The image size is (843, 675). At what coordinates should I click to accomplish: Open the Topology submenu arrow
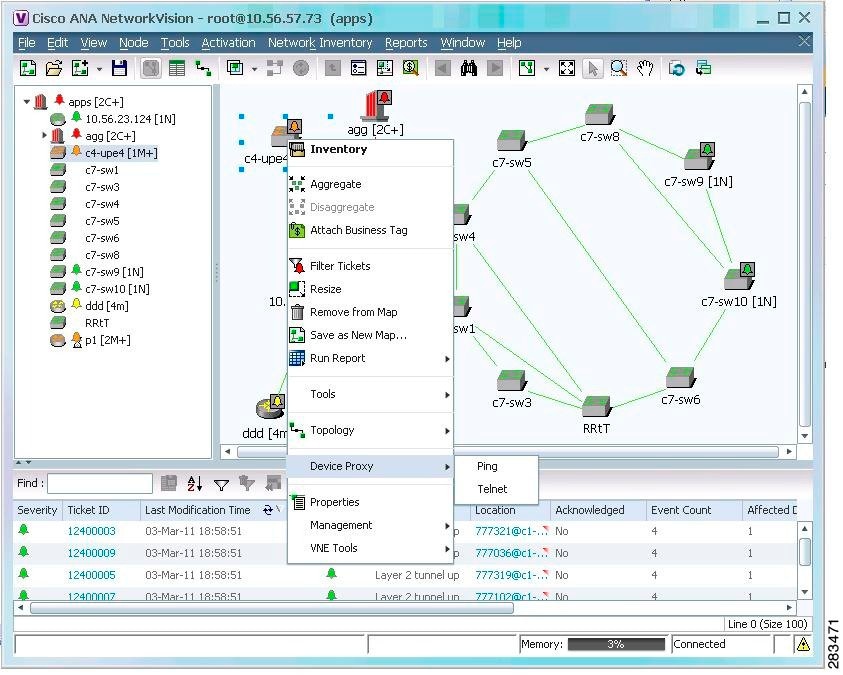click(447, 430)
